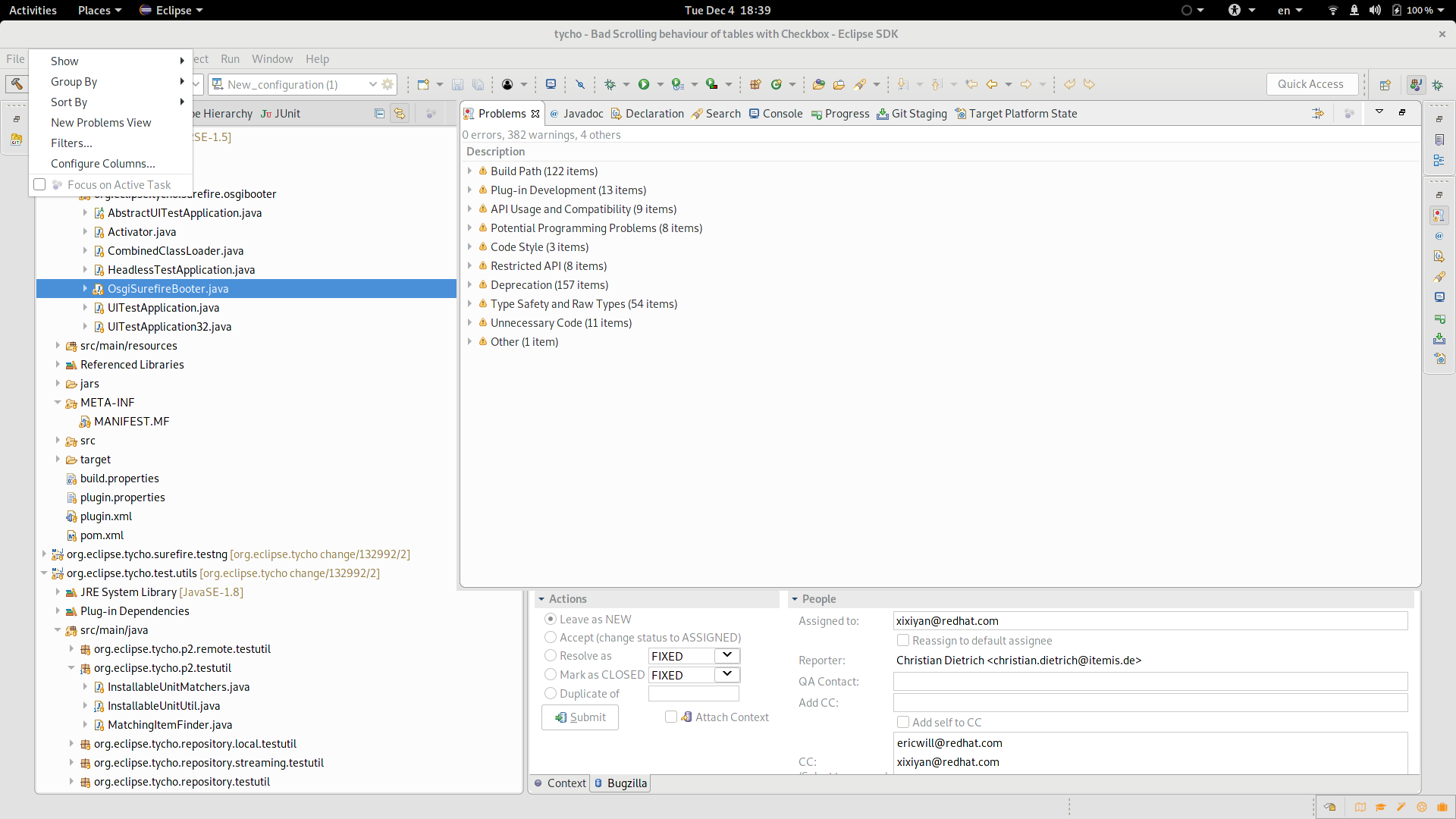Open the launch configuration settings gear
1456x819 pixels.
point(388,84)
